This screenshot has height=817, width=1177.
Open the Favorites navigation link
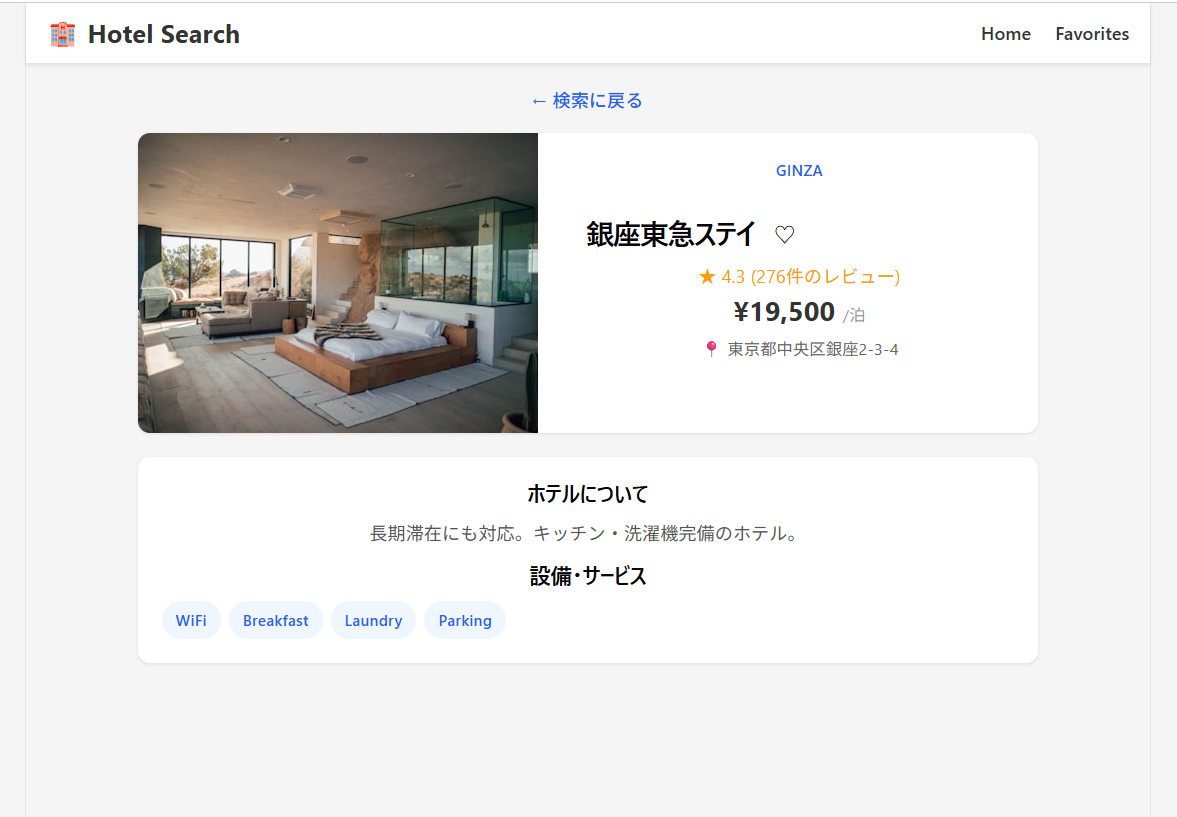pos(1092,34)
